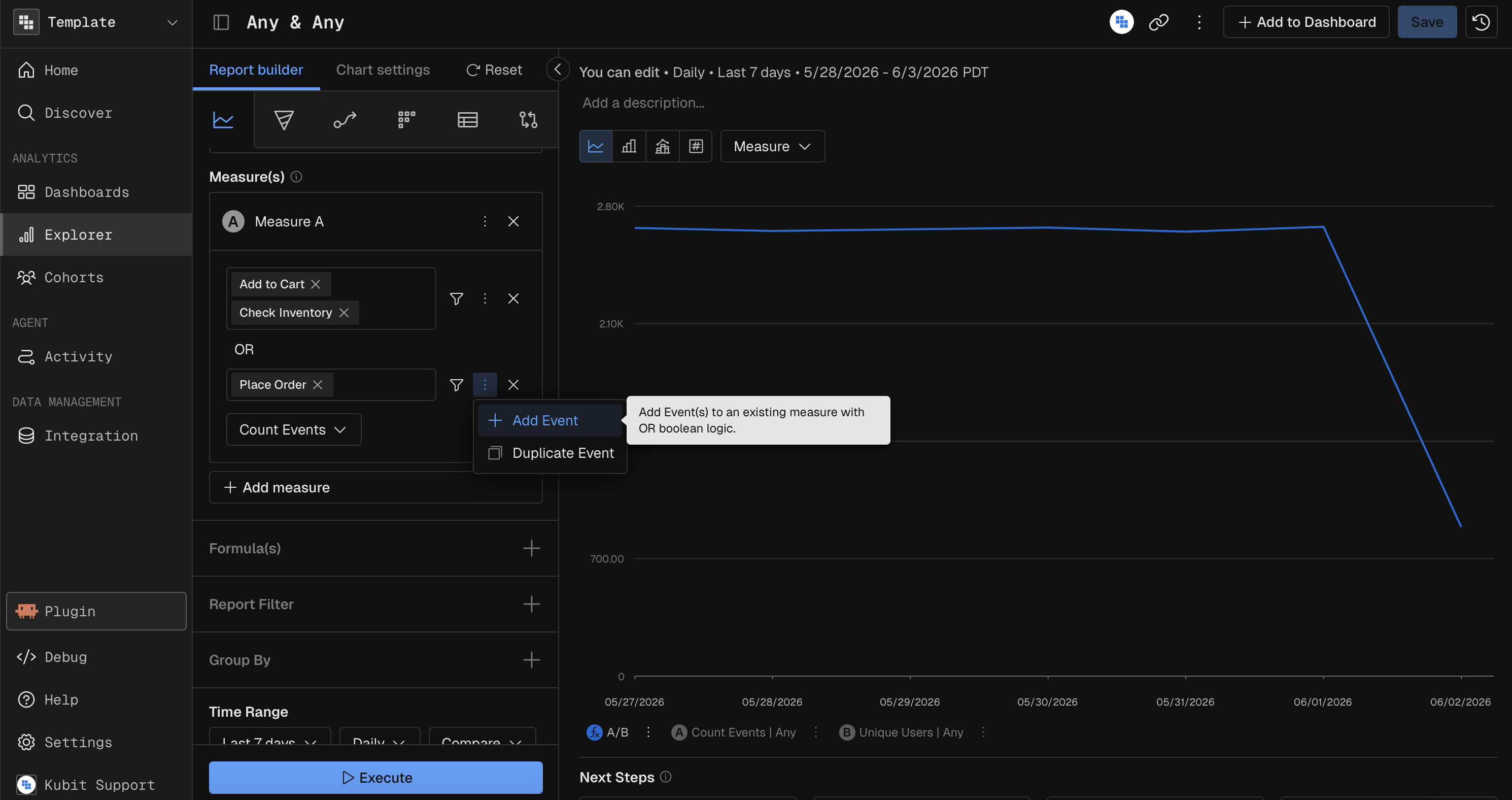Viewport: 1512px width, 800px height.
Task: Show Measure(s) info tooltip icon
Action: point(296,177)
